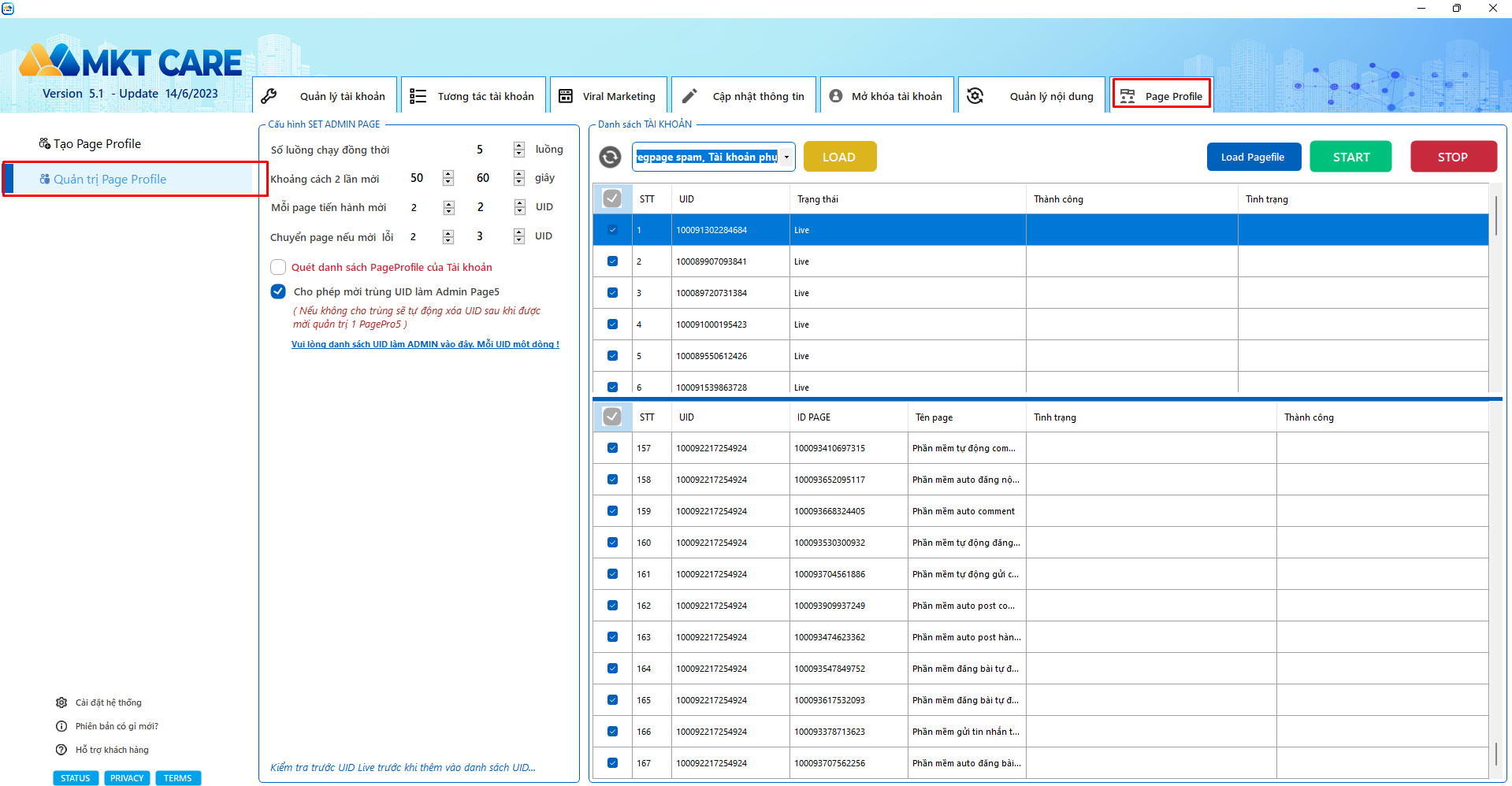This screenshot has width=1512, height=786.
Task: Click the pencil icon in Cập nhật thông tin tab
Action: 689,96
